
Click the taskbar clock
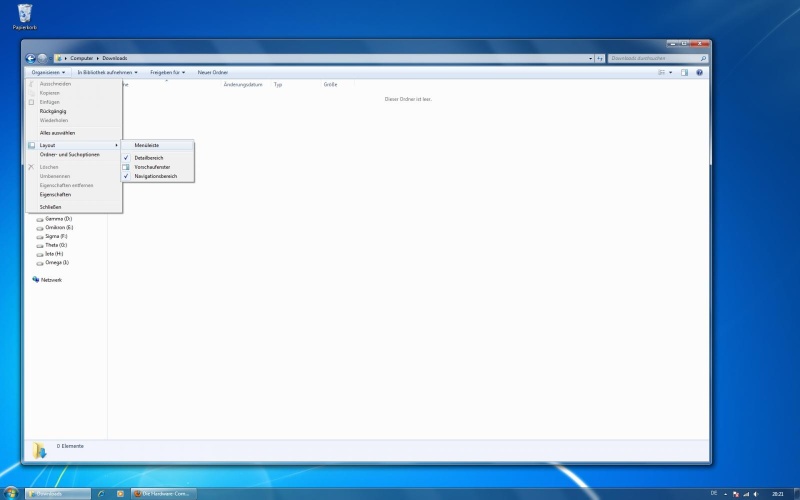[778, 494]
